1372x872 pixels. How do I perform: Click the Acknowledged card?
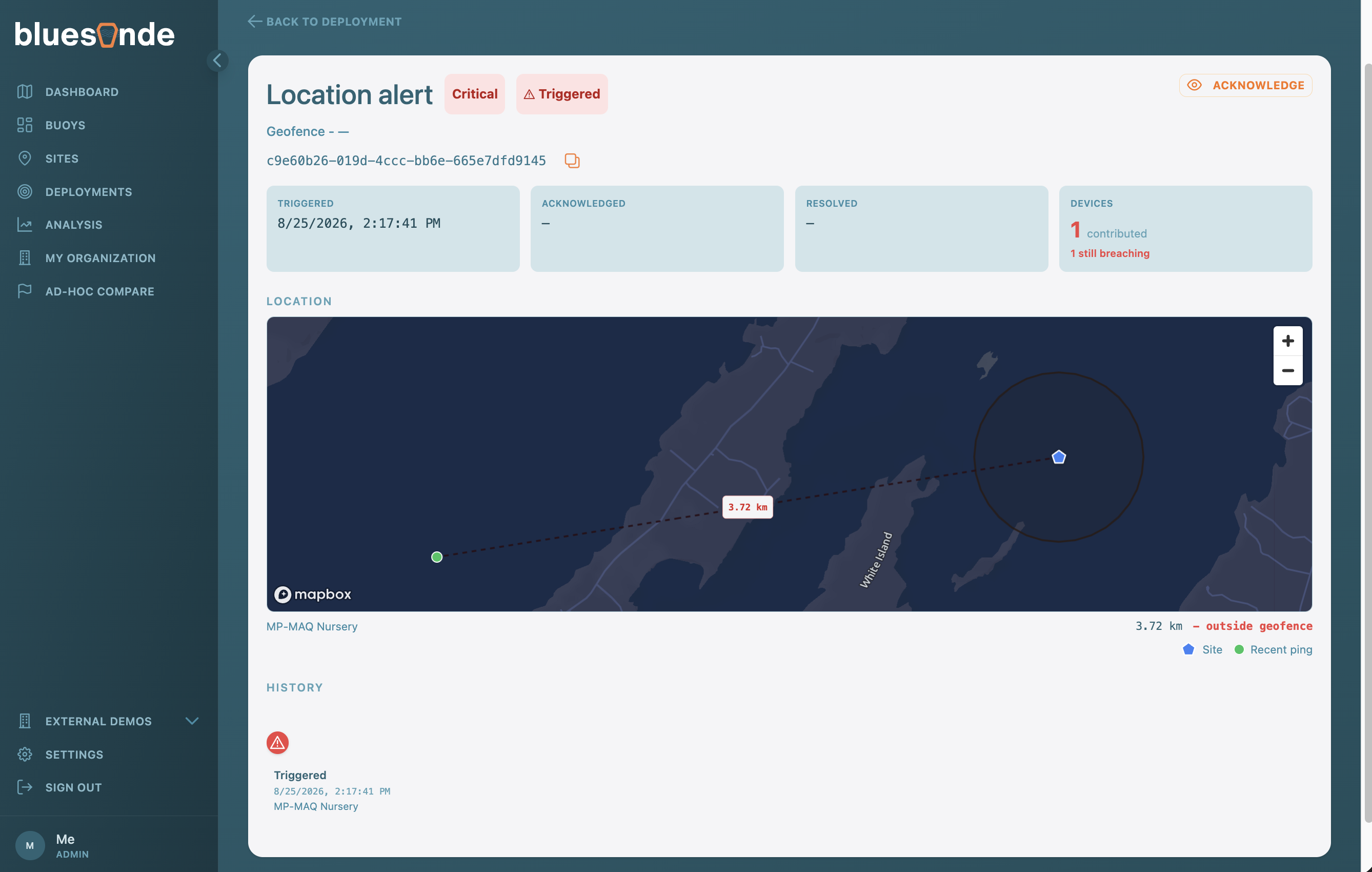click(657, 229)
